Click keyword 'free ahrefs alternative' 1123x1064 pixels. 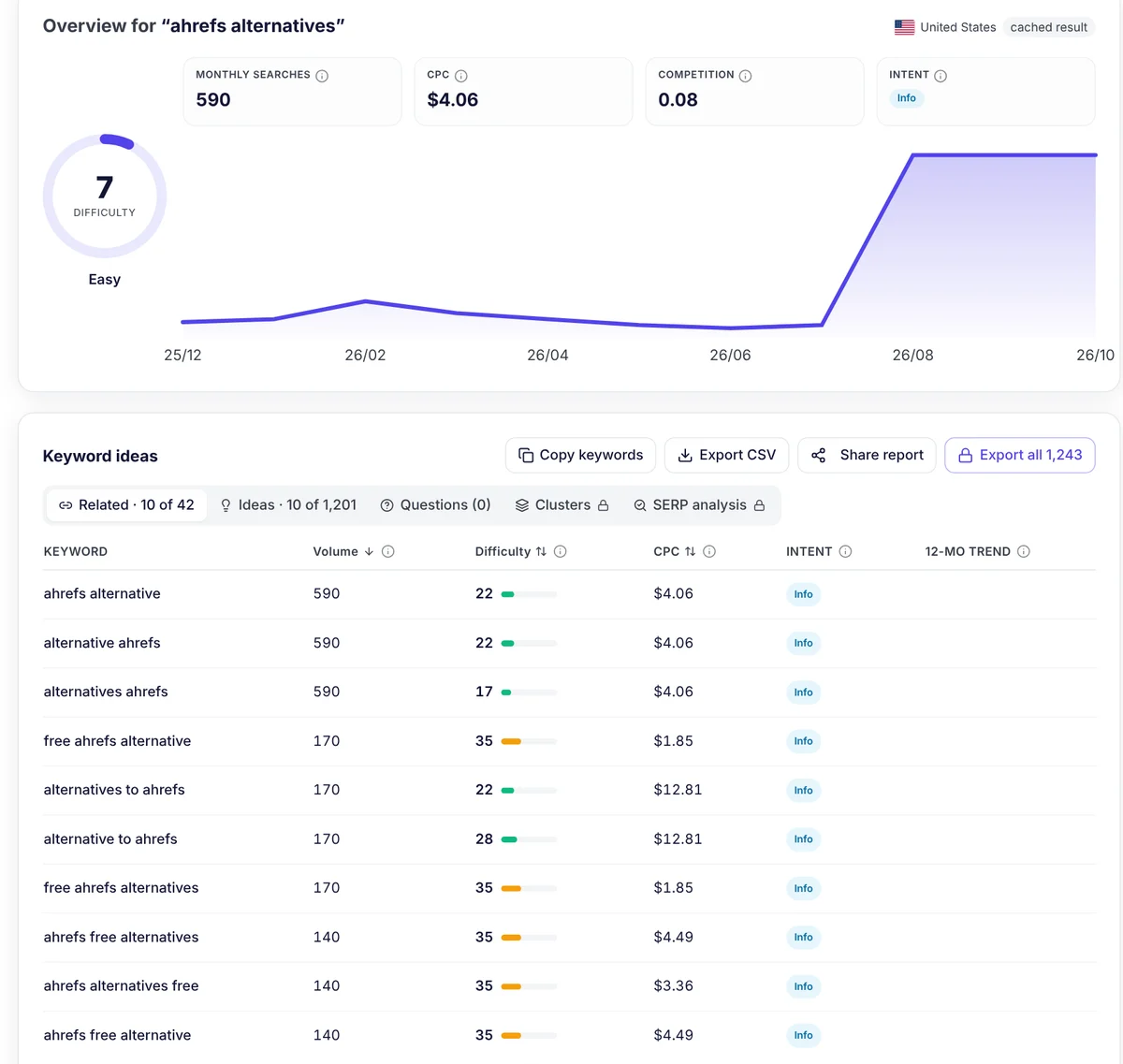[117, 741]
